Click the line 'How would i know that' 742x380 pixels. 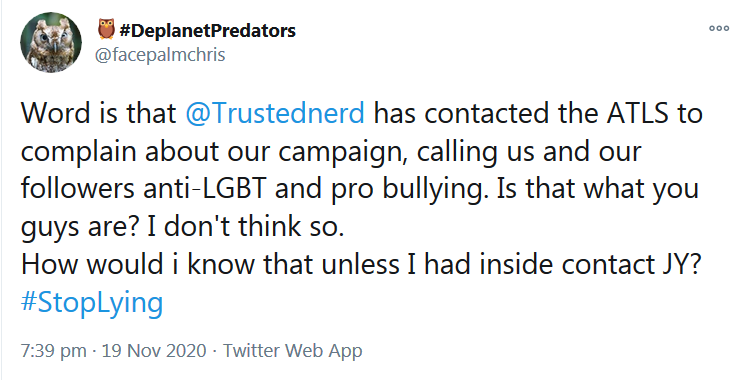pyautogui.click(x=360, y=264)
